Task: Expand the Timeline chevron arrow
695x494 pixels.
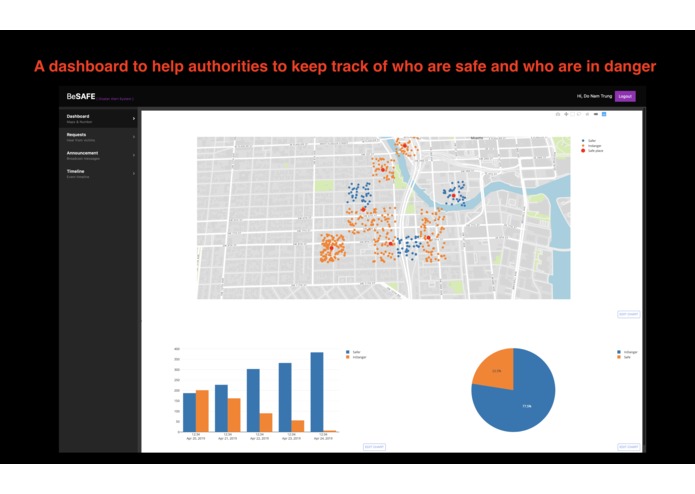Action: 134,174
